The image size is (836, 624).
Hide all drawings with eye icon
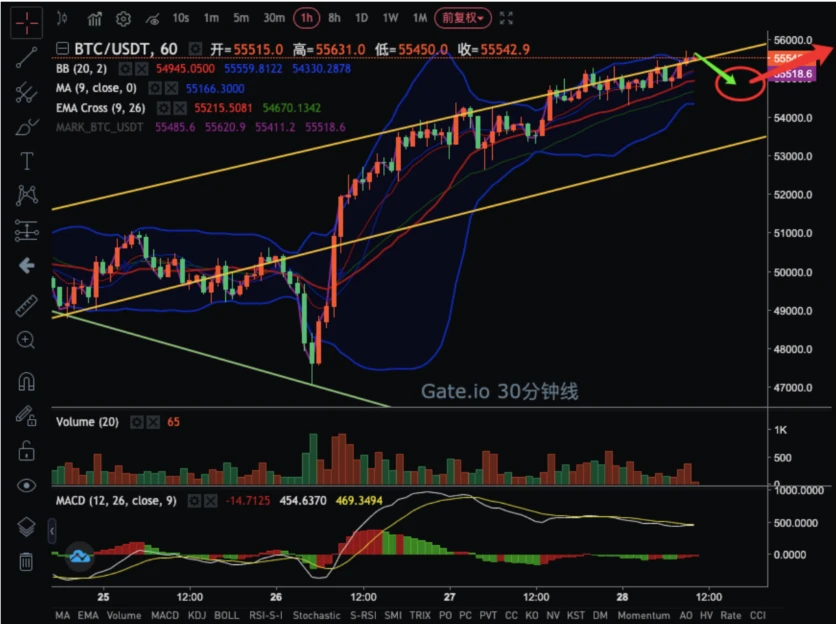27,486
